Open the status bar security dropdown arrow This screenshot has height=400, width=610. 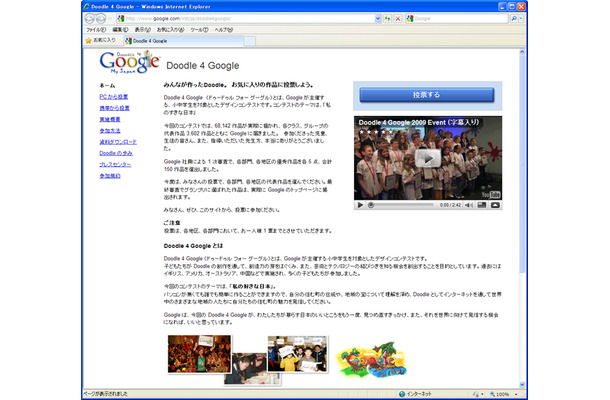tap(482, 394)
